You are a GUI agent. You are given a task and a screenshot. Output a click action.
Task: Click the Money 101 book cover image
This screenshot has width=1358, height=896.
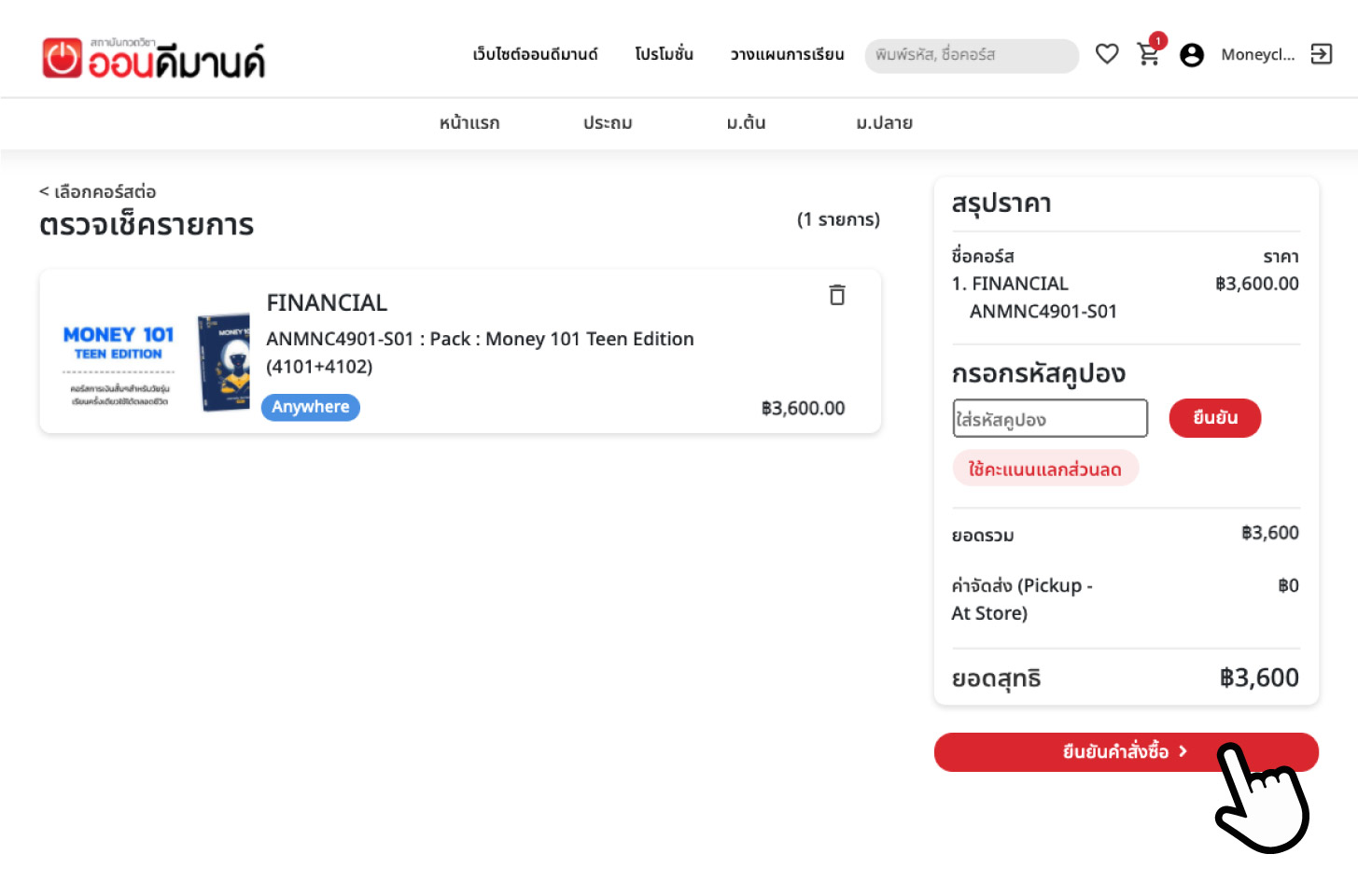224,362
